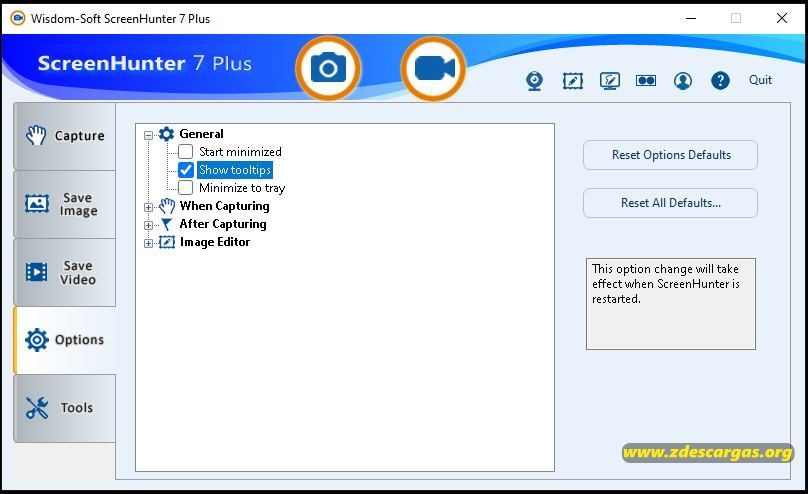Expand the Image Editor node
The height and width of the screenshot is (494, 808).
pos(148,243)
